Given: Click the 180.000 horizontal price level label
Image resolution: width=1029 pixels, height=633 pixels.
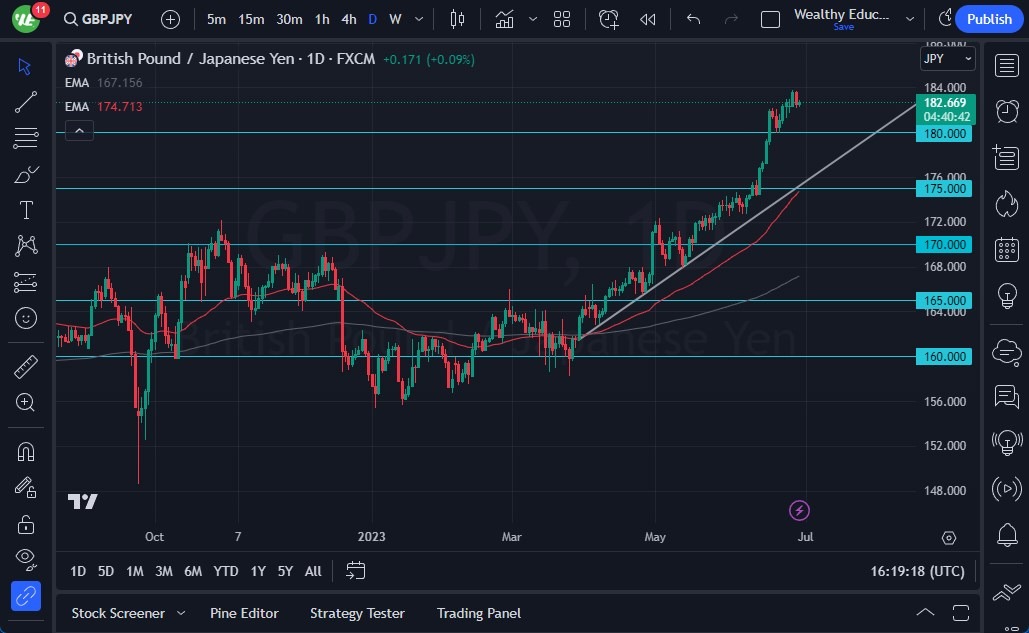Looking at the screenshot, I should click(944, 133).
